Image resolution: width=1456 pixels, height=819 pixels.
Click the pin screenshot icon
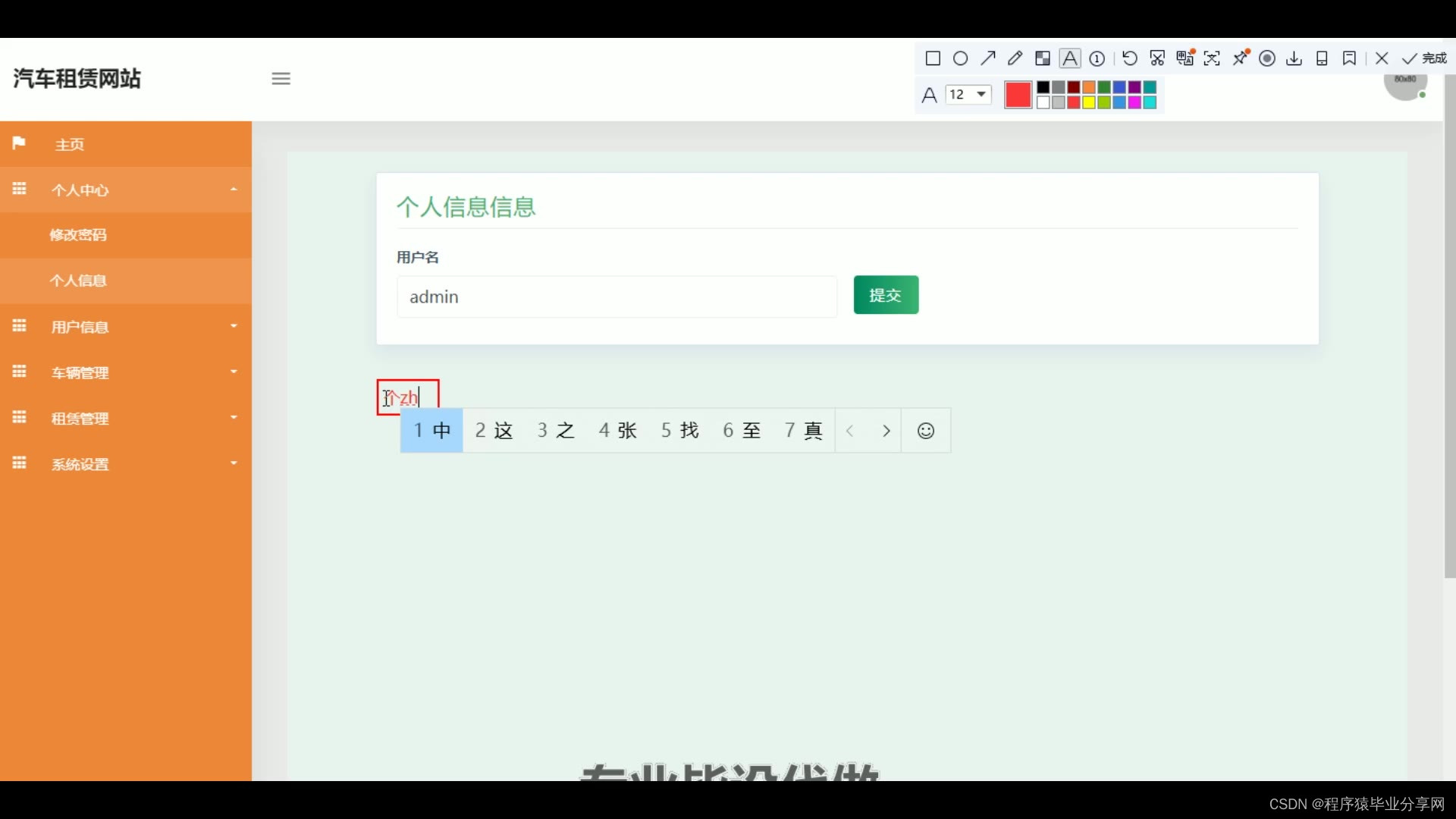tap(1241, 58)
